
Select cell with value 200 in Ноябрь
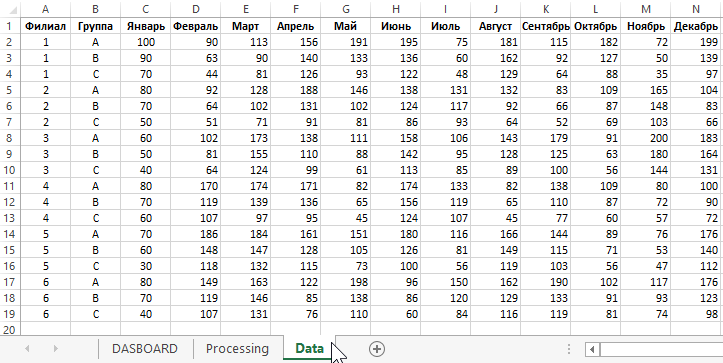(x=646, y=138)
